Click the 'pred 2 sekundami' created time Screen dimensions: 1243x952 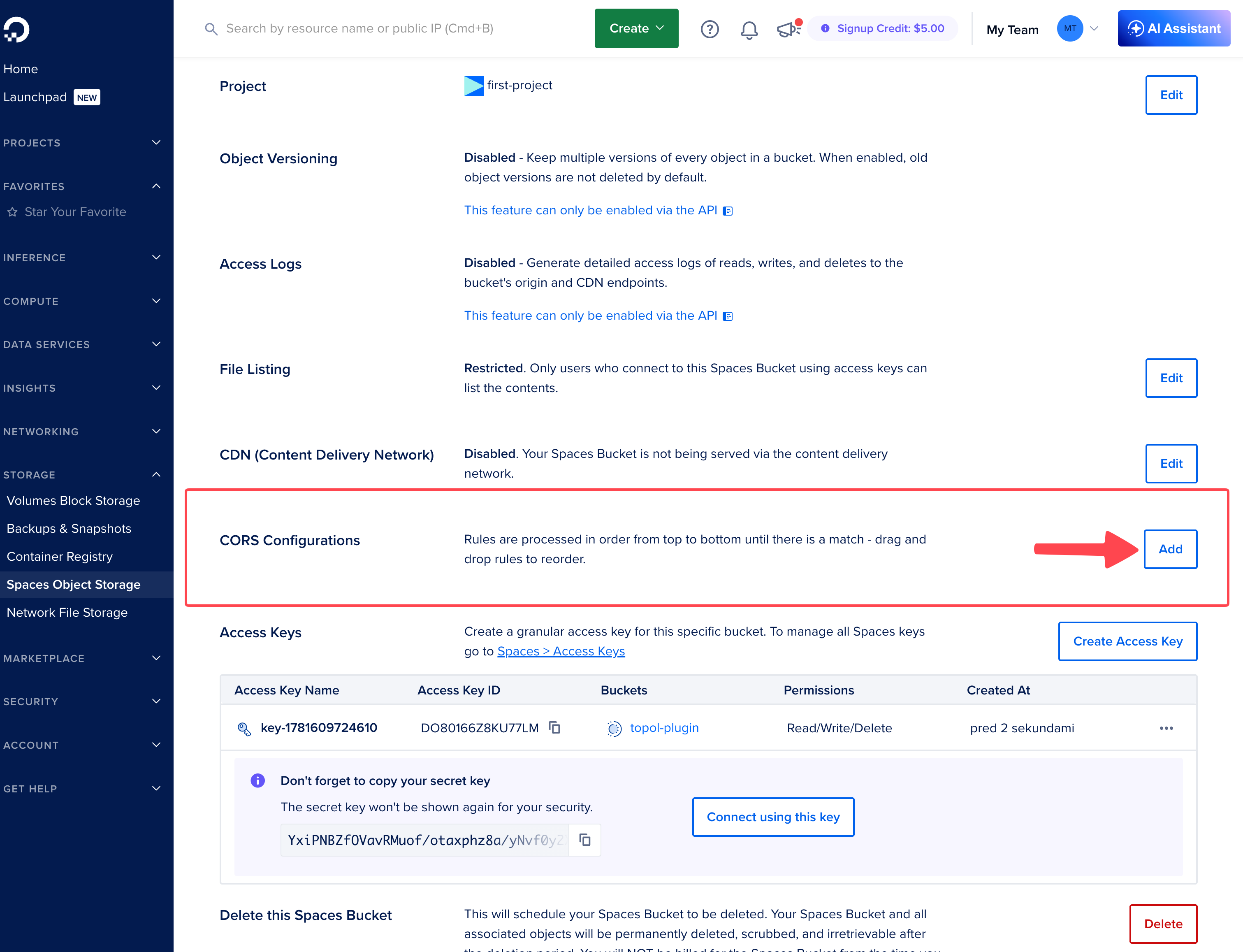tap(1021, 728)
